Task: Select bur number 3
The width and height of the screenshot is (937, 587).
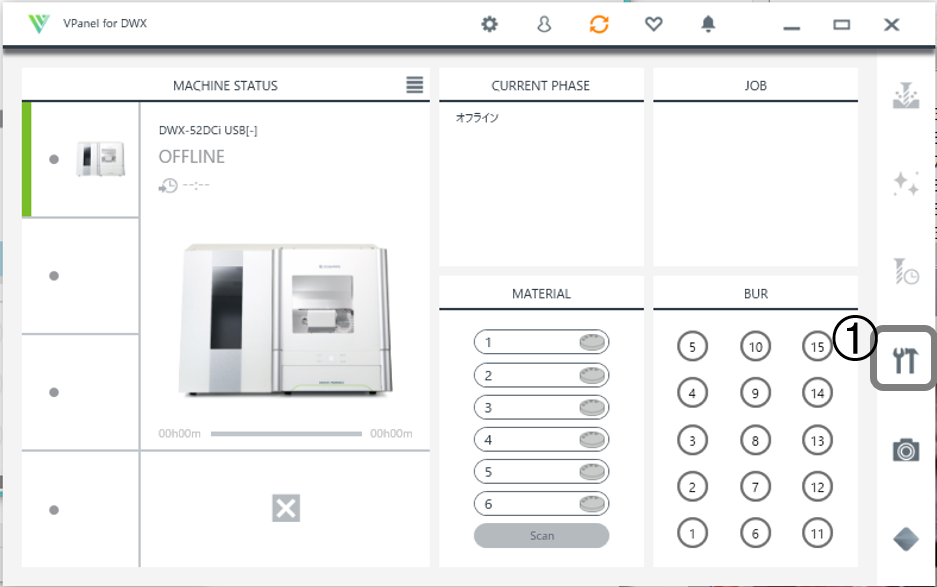Action: pyautogui.click(x=692, y=441)
